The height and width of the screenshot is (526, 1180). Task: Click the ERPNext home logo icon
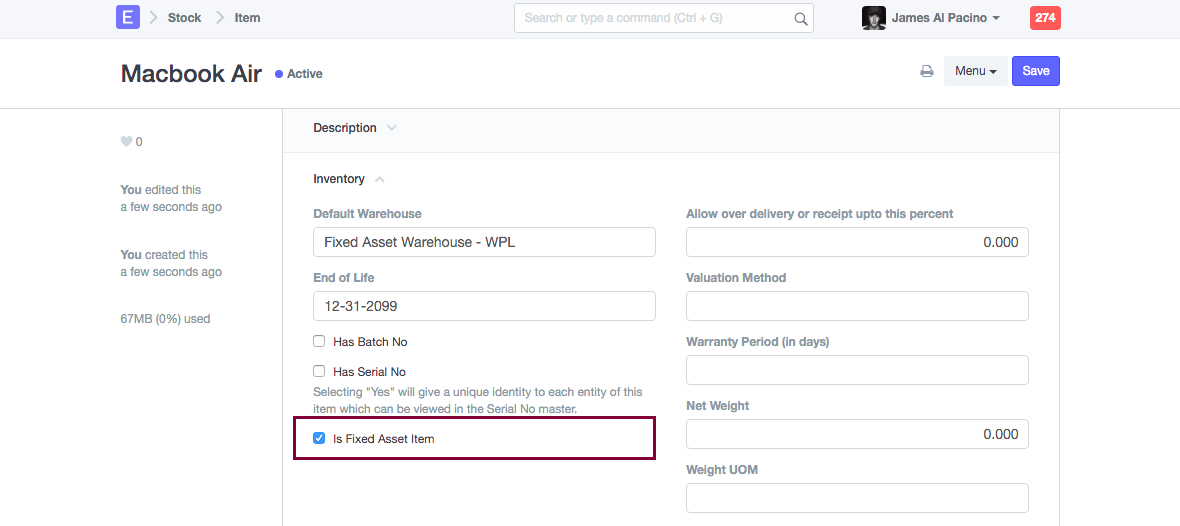coord(127,17)
